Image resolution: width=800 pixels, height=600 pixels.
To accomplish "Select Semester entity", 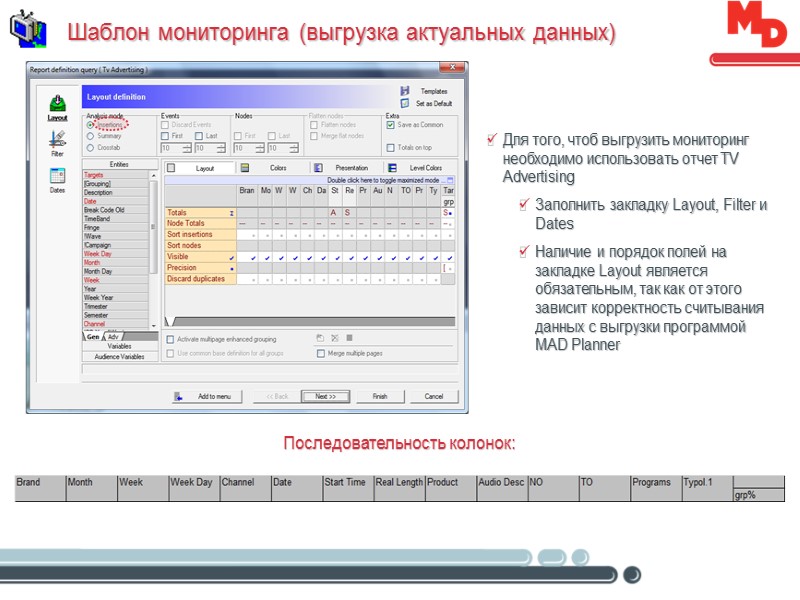I will 116,315.
